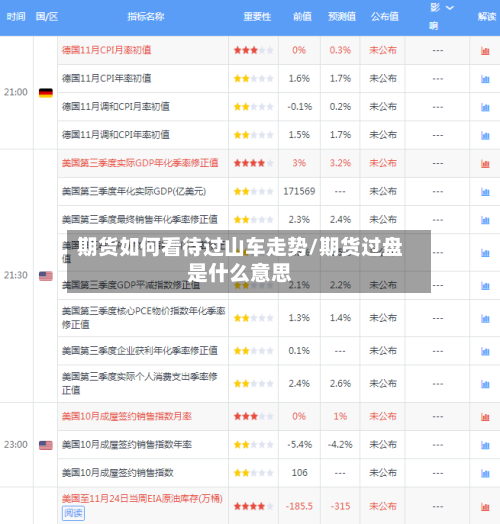Open indicator 美国第三季度企业获利年化季率修正值

pyautogui.click(x=140, y=351)
